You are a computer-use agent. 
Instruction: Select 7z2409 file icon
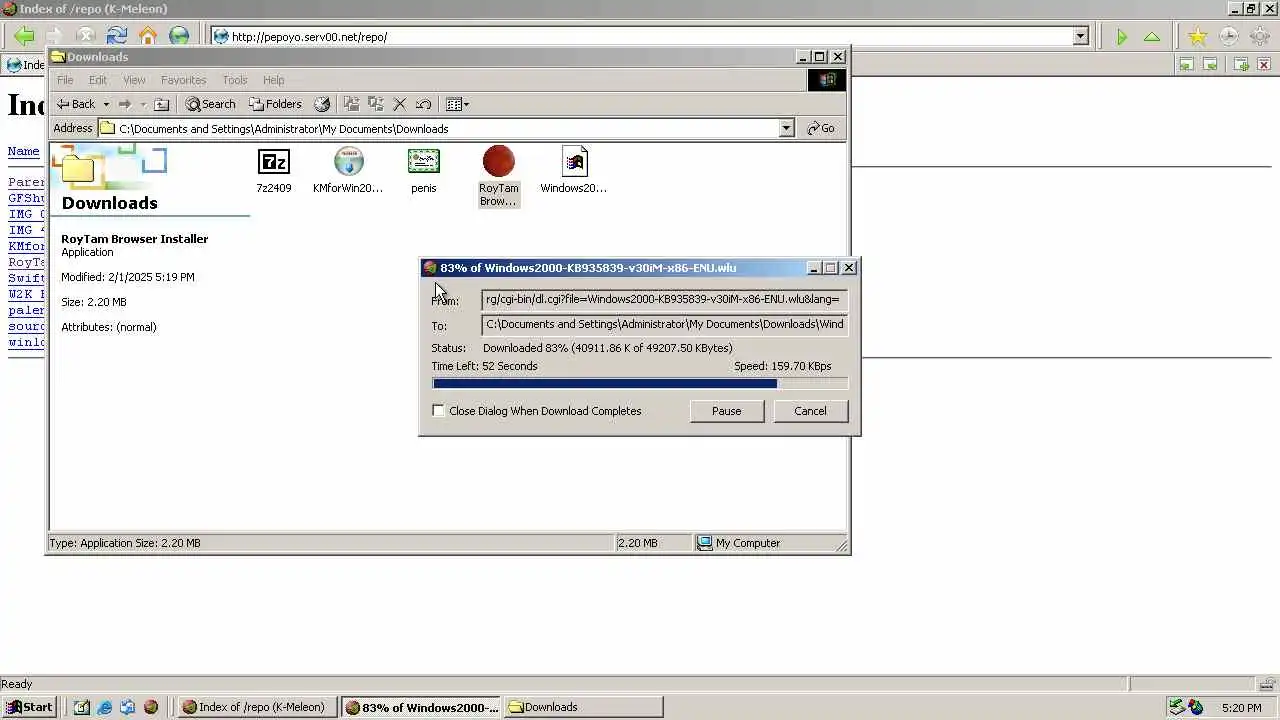274,170
